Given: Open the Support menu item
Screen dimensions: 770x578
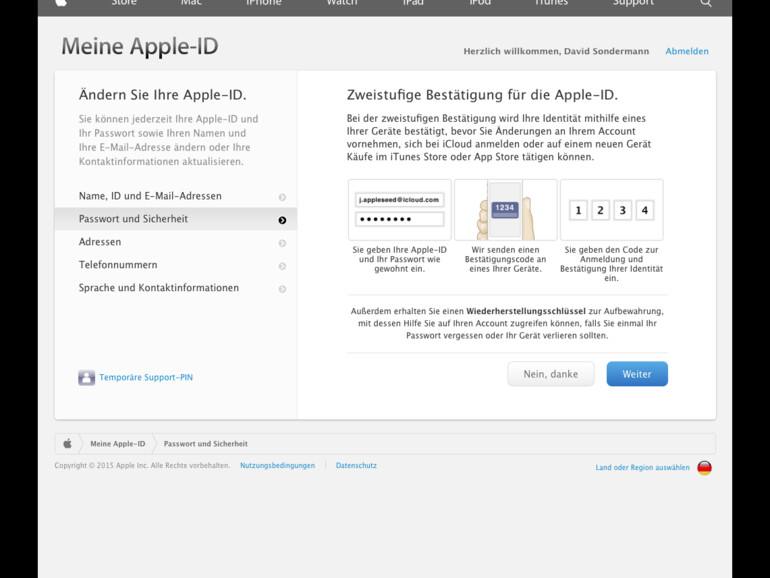Looking at the screenshot, I should tap(633, 3).
